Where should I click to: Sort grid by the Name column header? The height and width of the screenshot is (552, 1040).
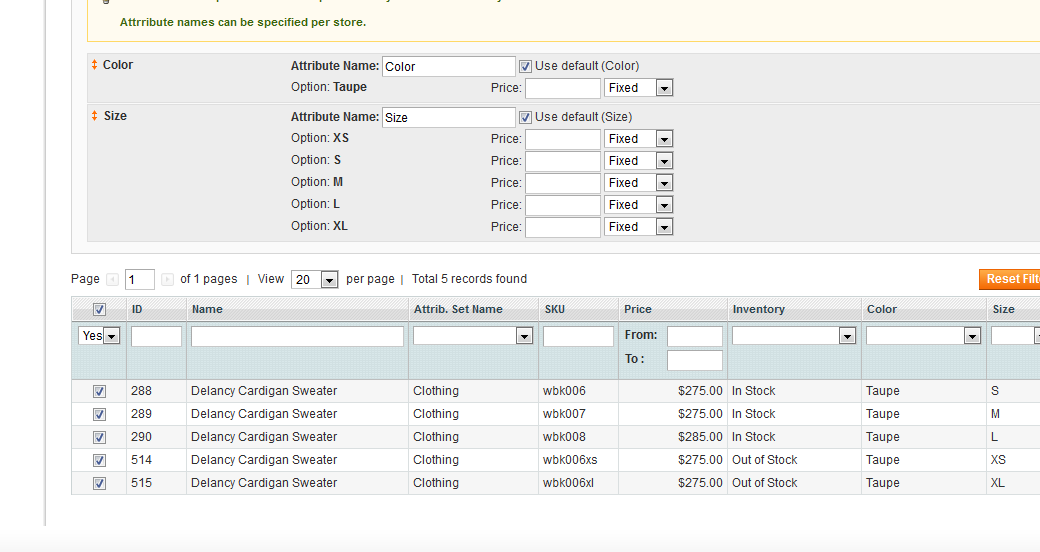click(207, 310)
